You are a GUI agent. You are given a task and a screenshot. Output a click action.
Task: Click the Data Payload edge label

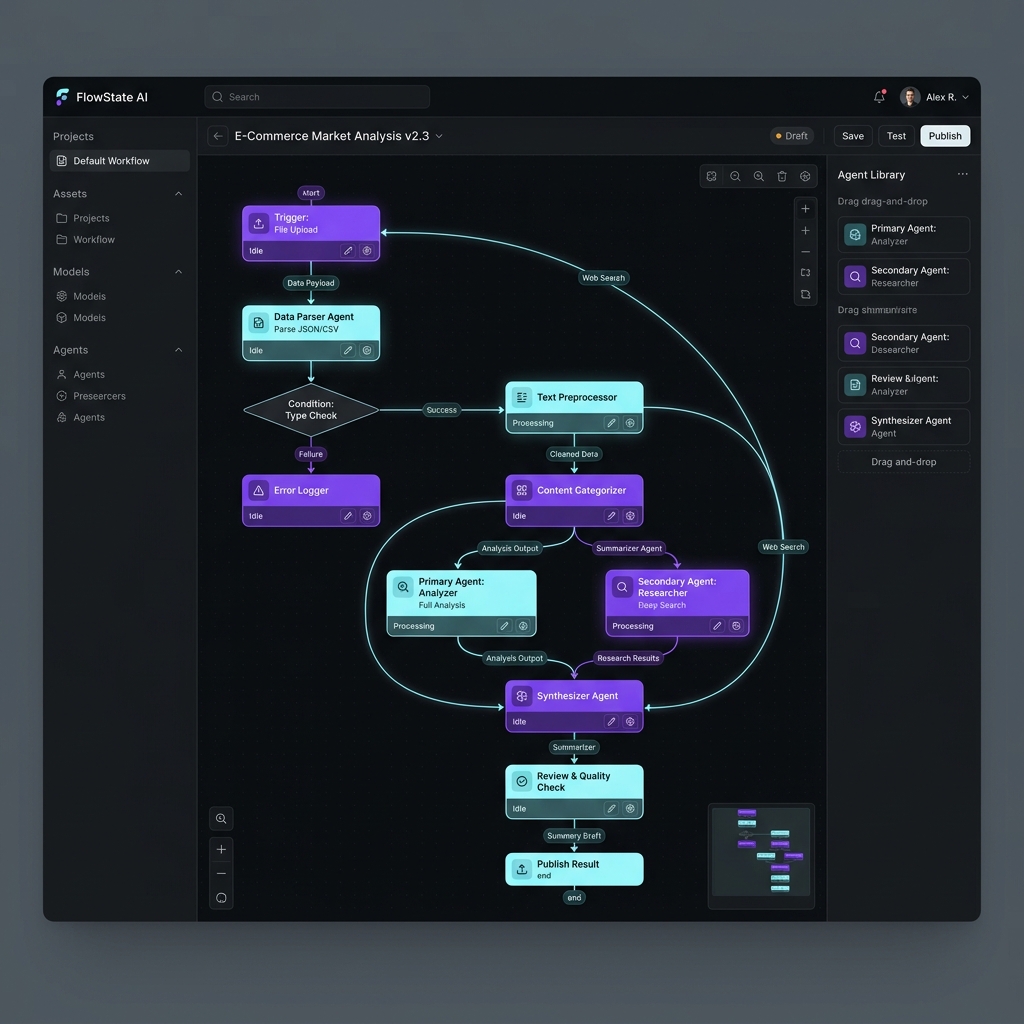(x=311, y=283)
